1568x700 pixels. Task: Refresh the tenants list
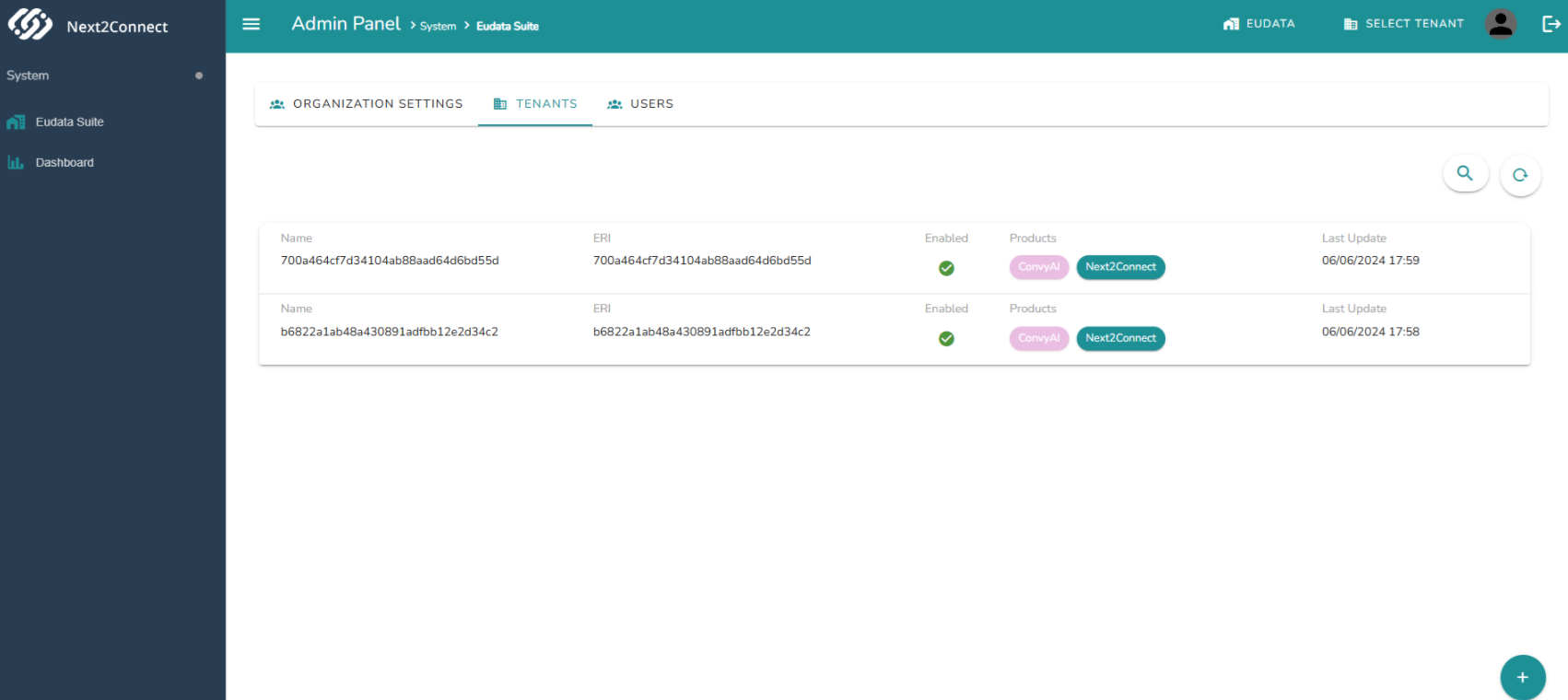(x=1520, y=175)
